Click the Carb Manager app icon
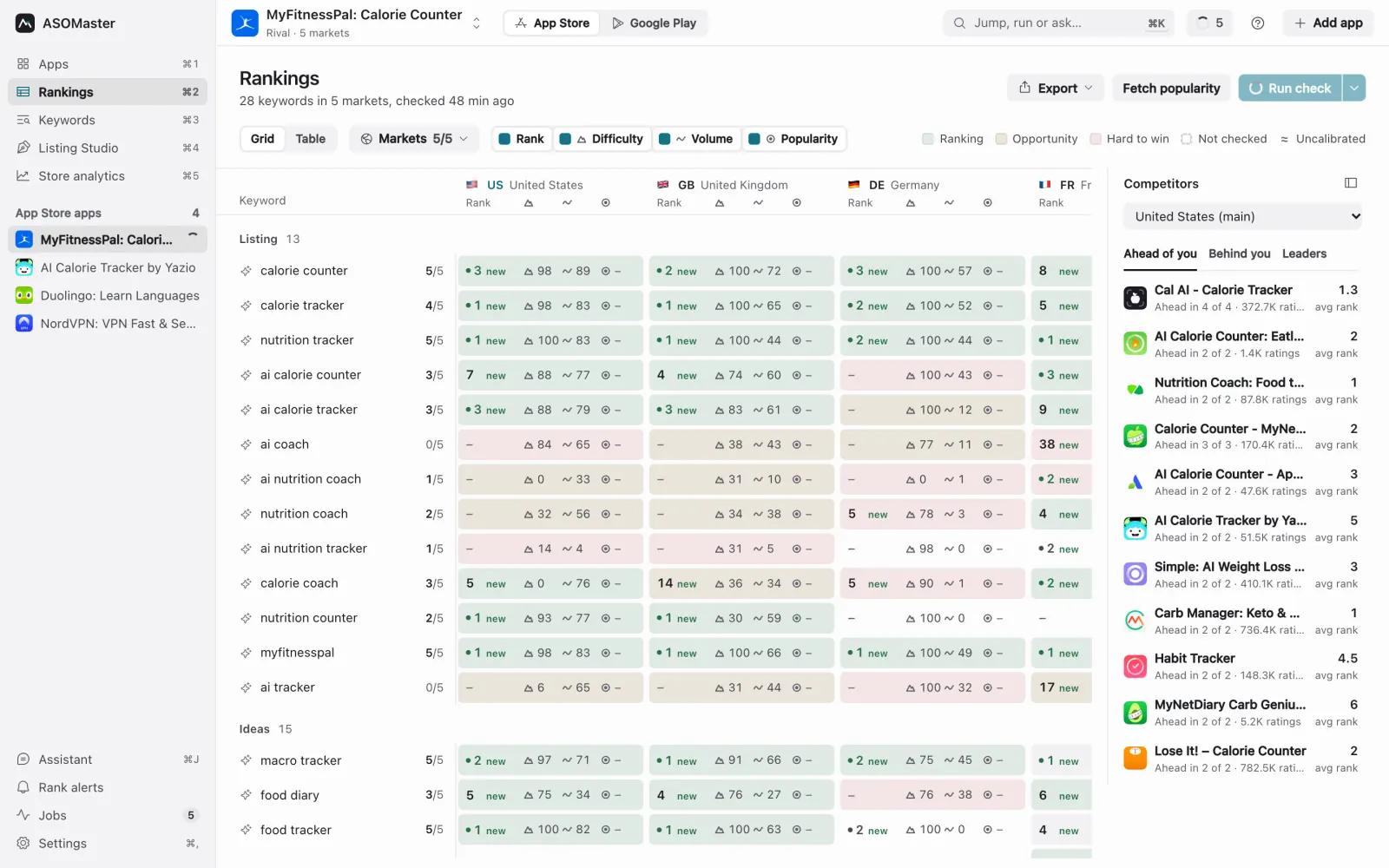This screenshot has width=1389, height=868. point(1135,621)
